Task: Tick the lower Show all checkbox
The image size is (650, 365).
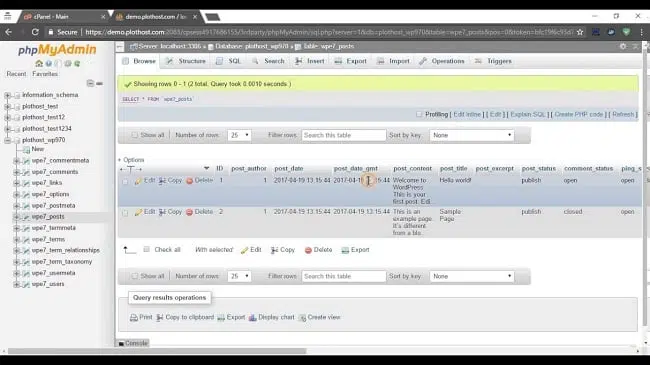Action: 135,276
